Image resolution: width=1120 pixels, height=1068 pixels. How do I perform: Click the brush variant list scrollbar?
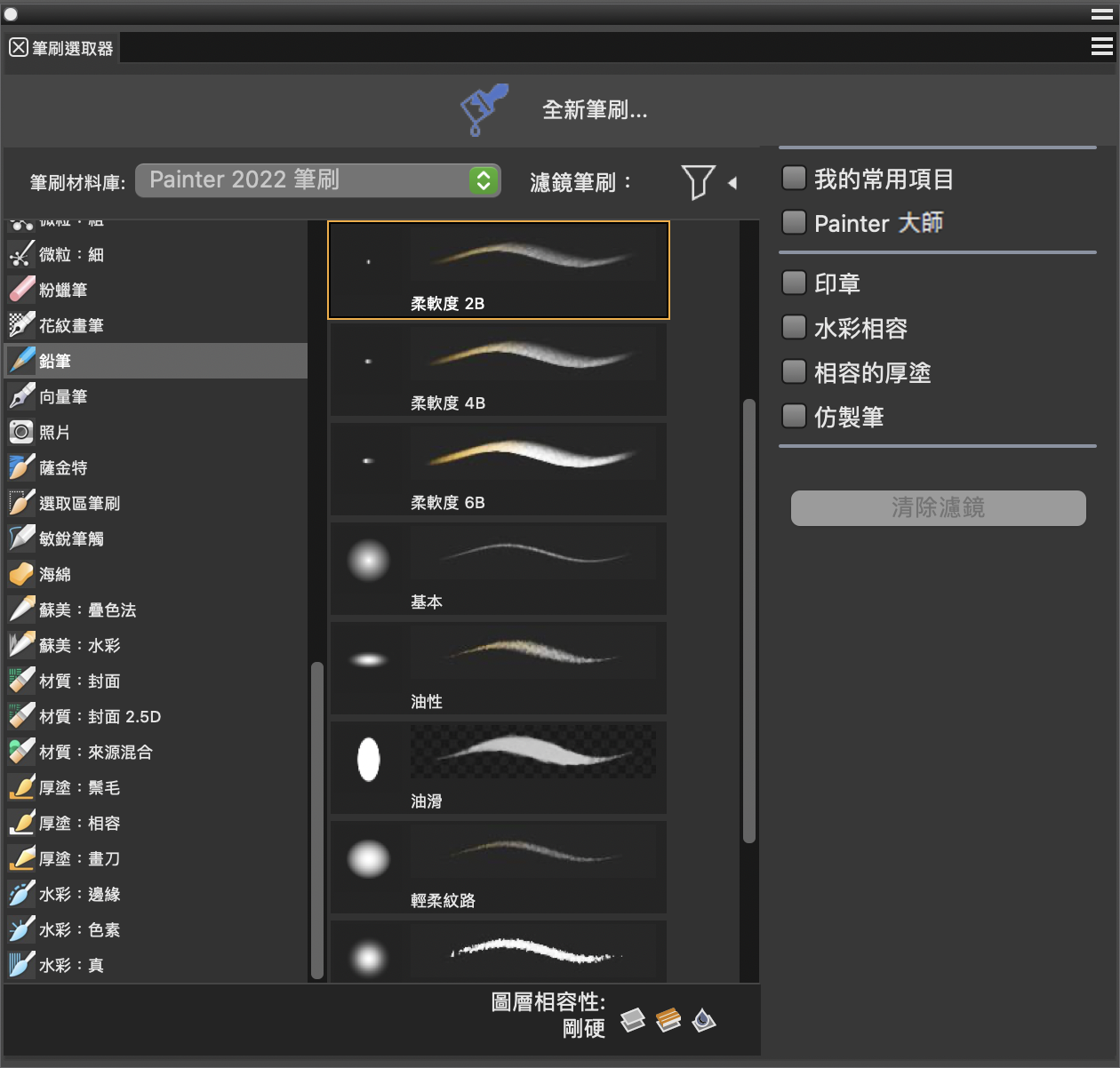coord(749,620)
